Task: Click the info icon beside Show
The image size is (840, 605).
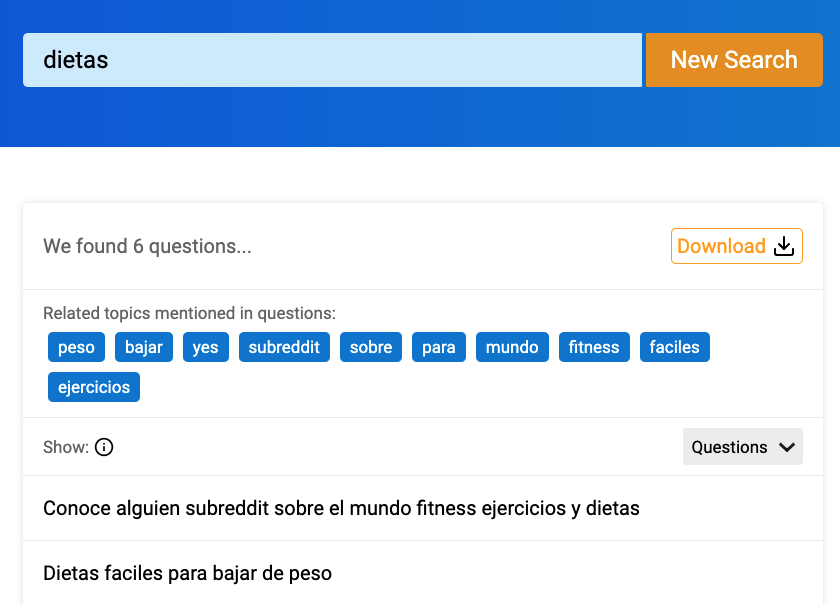Action: (x=104, y=447)
